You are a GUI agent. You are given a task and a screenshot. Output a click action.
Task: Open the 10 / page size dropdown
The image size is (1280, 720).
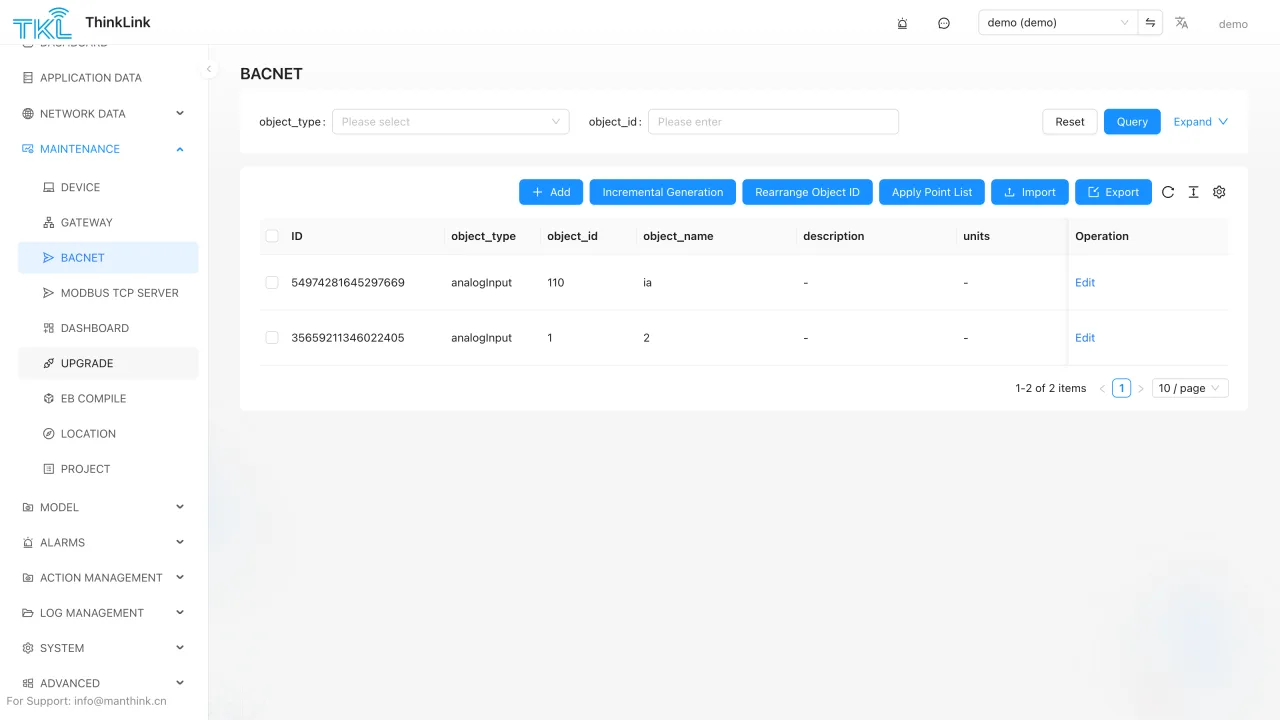(x=1190, y=388)
